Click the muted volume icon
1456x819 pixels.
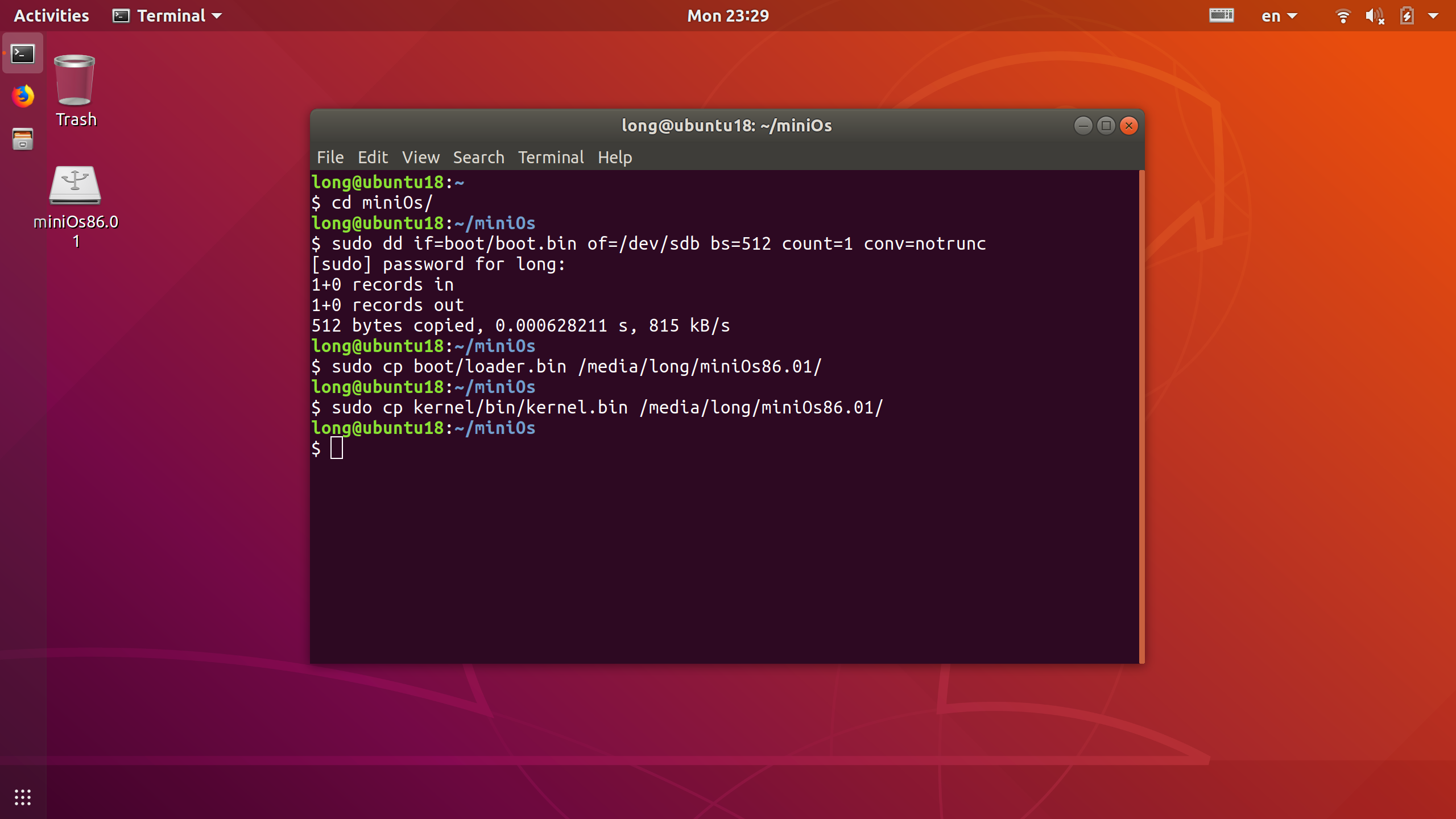(1374, 16)
